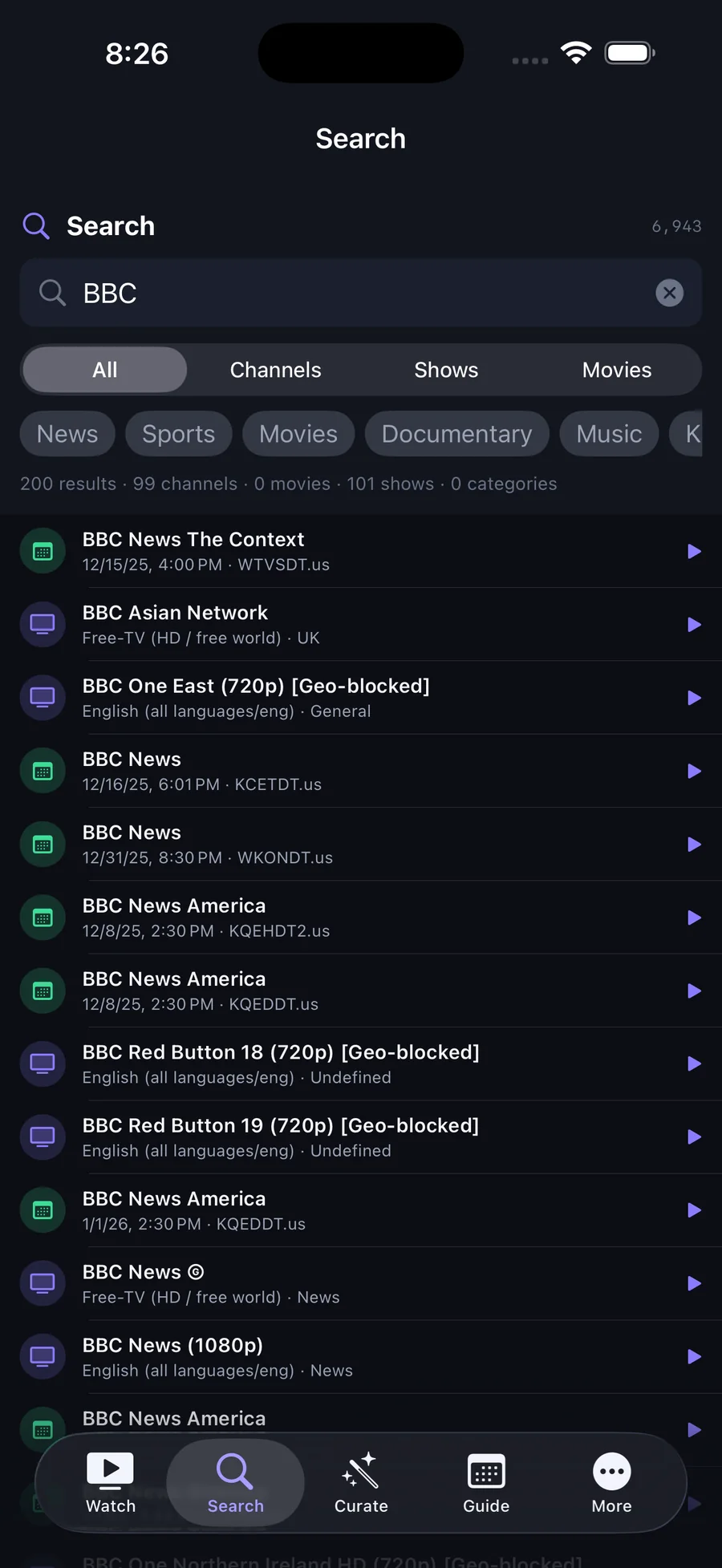Screen dimensions: 722x1568
Task: Clear the BBC search text
Action: pyautogui.click(x=670, y=293)
